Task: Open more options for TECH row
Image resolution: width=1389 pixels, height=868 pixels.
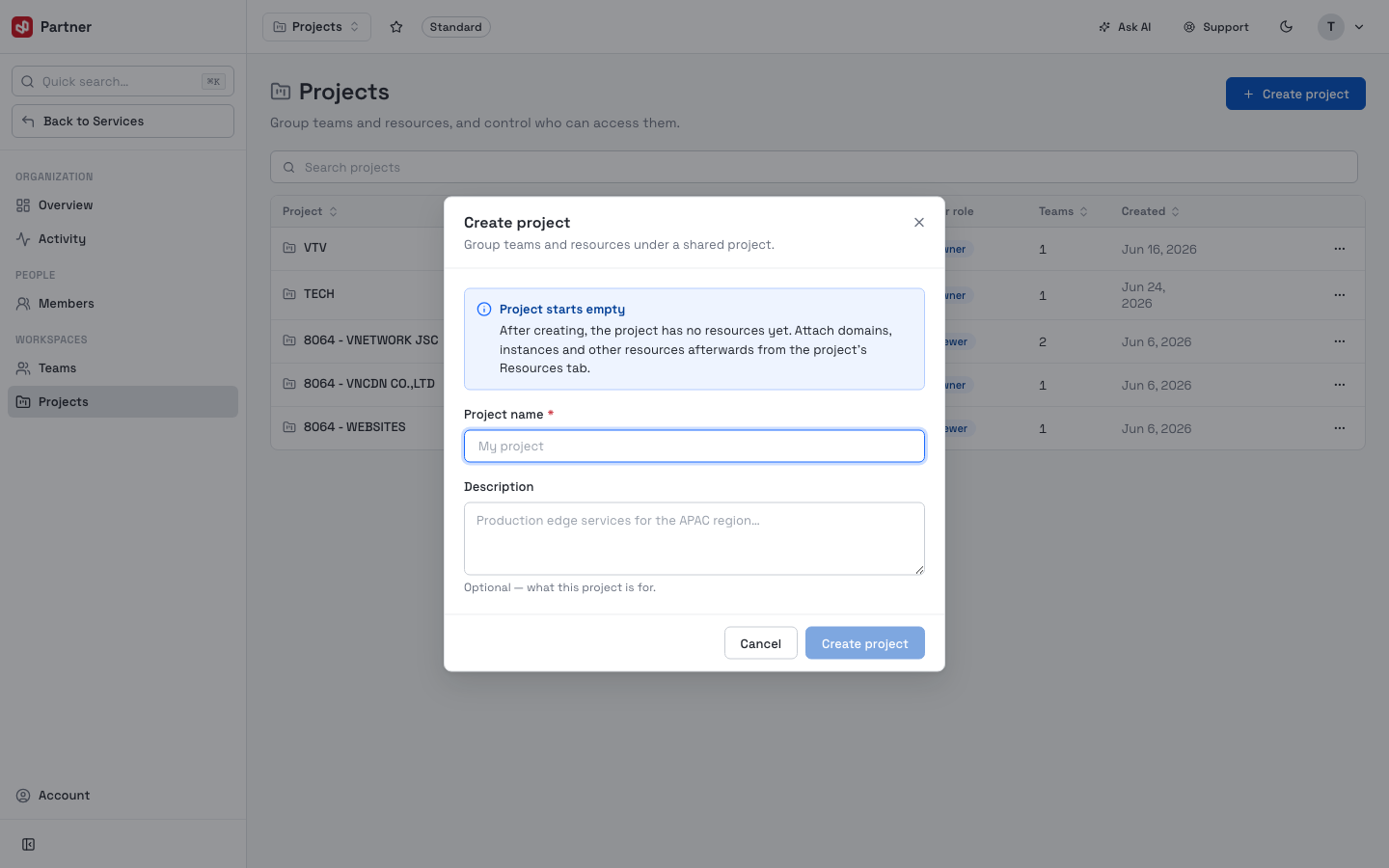Action: (1340, 295)
